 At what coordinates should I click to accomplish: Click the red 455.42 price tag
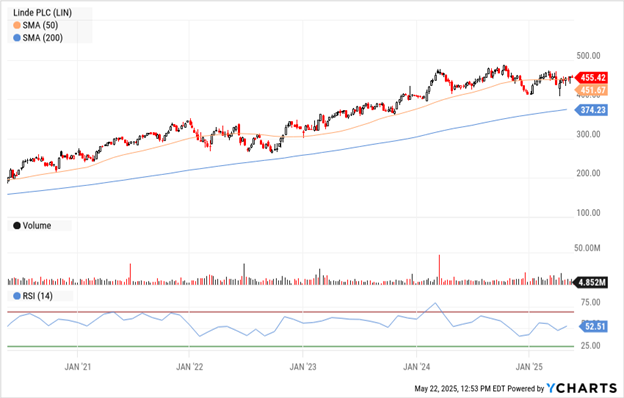point(591,78)
